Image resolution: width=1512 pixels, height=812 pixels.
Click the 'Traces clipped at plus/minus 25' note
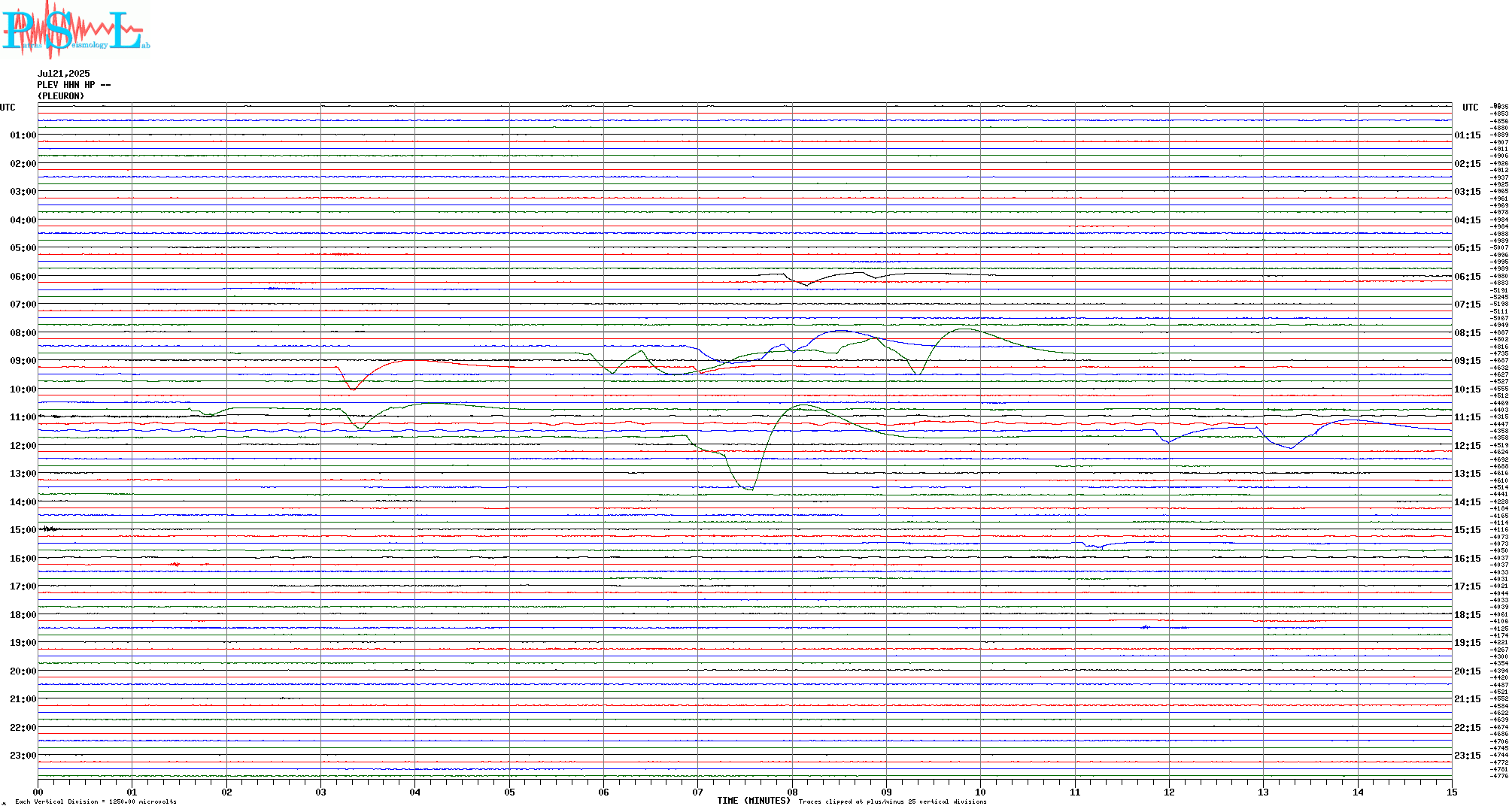892,801
